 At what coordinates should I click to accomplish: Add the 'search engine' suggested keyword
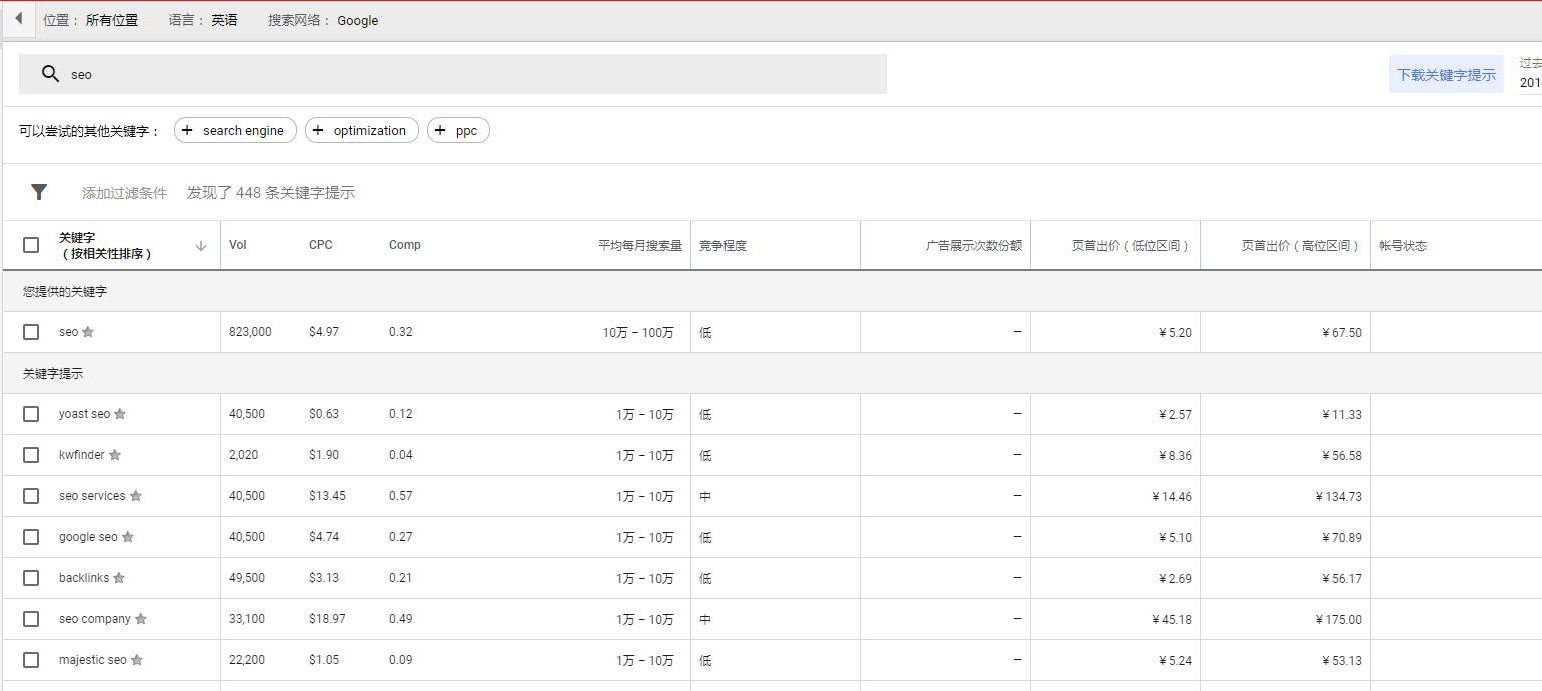click(235, 131)
